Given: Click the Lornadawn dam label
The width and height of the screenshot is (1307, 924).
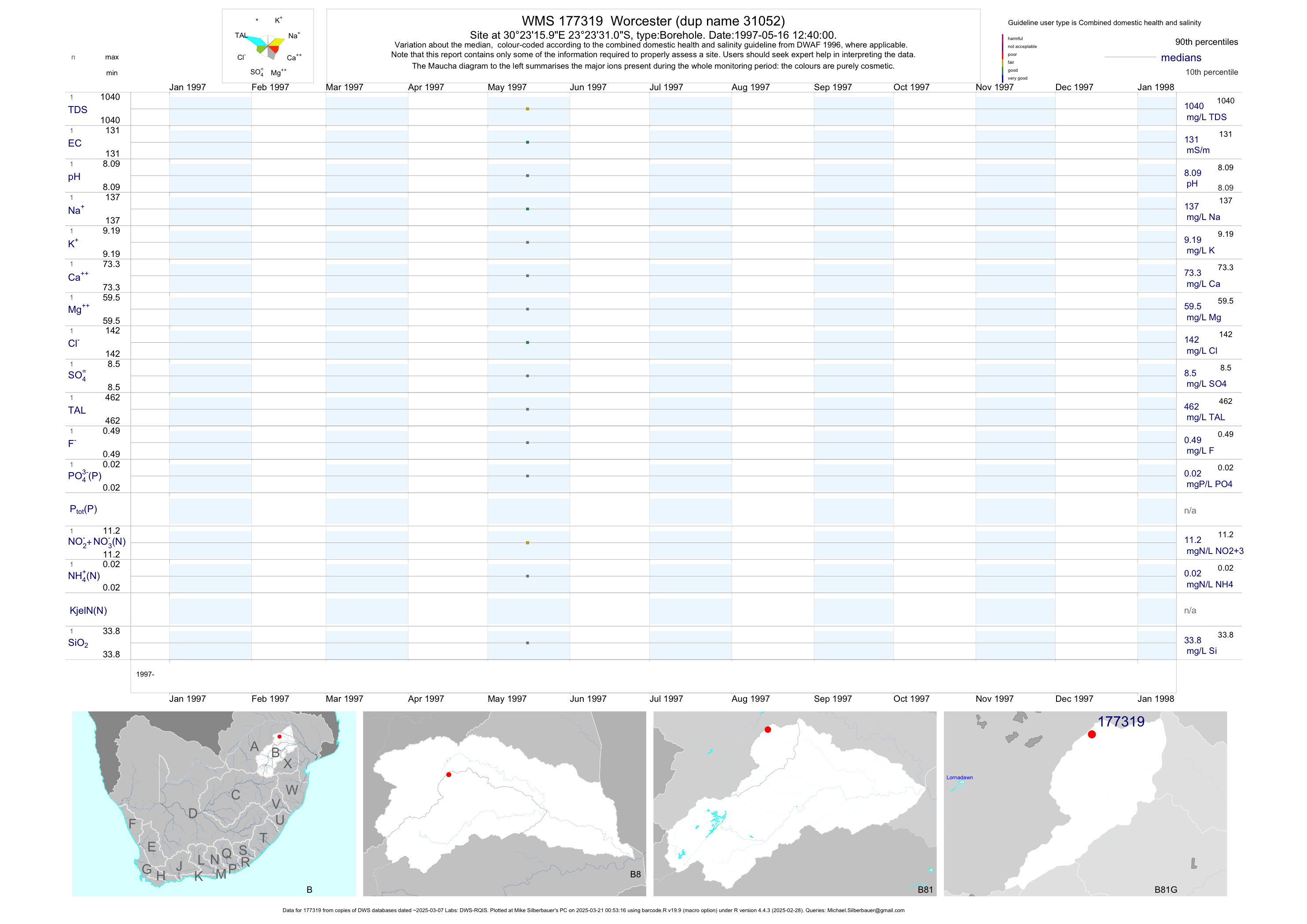Looking at the screenshot, I should coord(959,777).
